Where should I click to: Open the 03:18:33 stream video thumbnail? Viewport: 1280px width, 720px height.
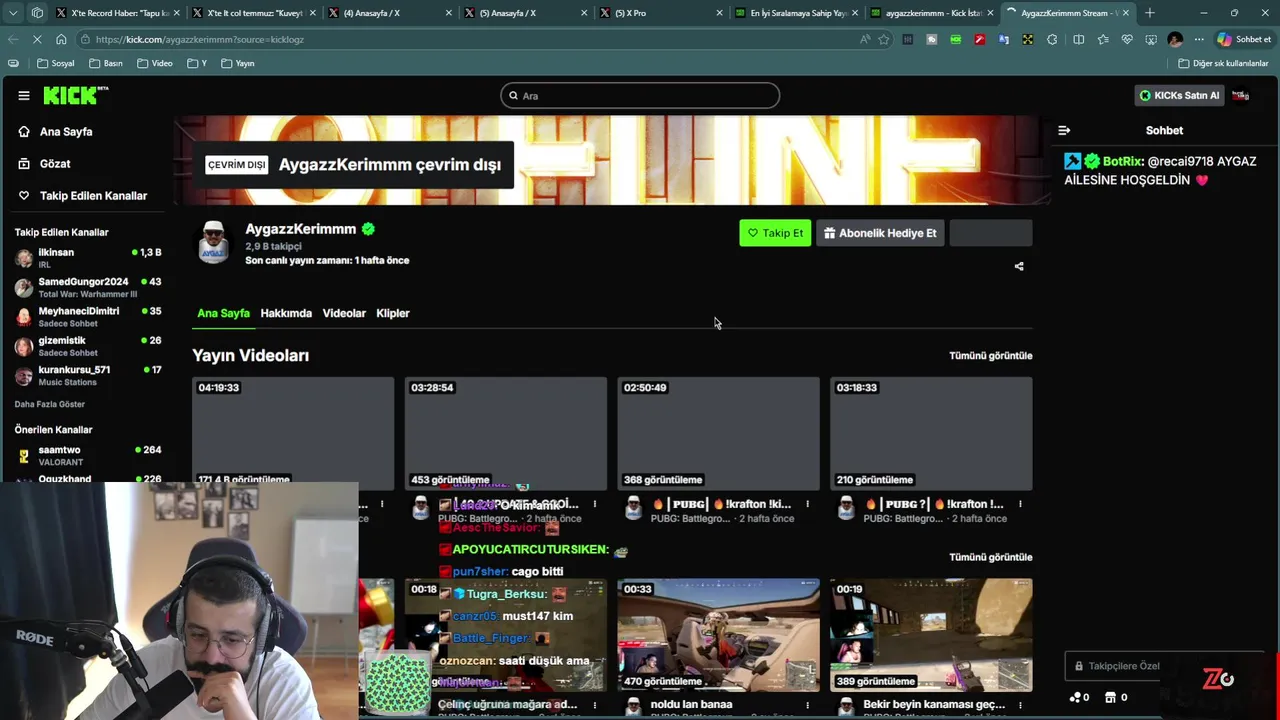coord(931,433)
